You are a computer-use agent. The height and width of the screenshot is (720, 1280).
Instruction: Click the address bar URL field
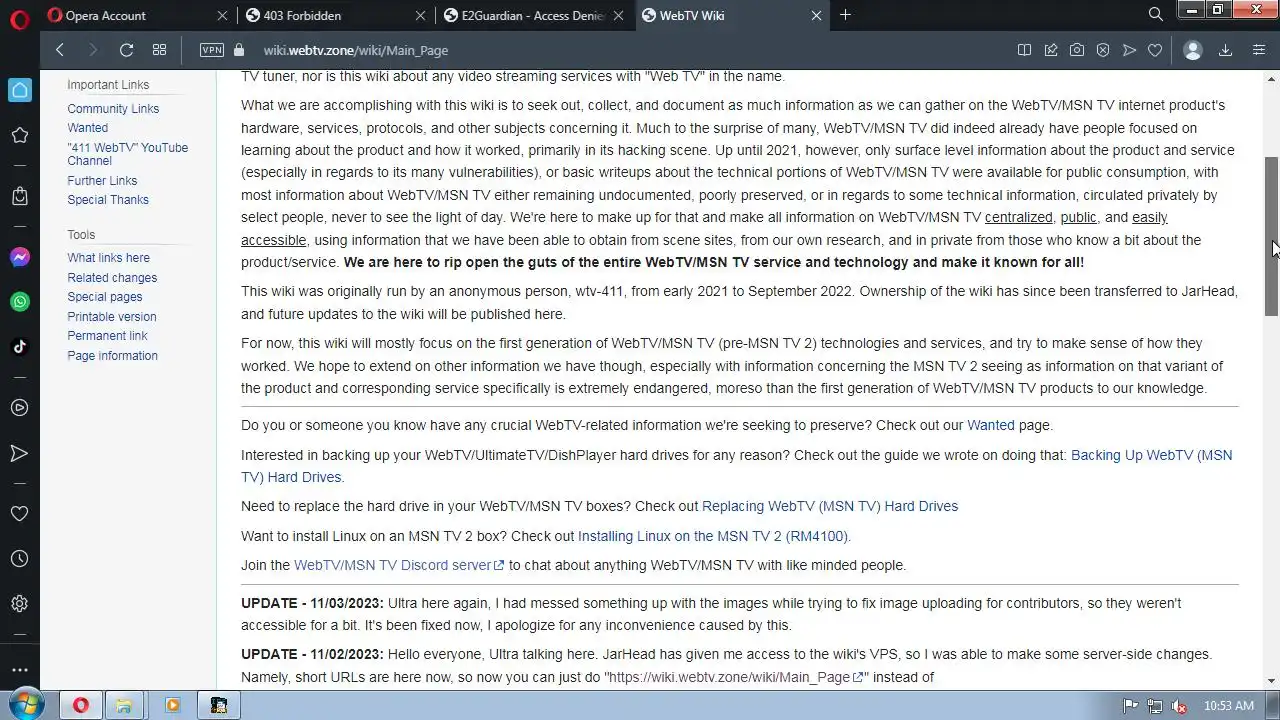(630, 50)
